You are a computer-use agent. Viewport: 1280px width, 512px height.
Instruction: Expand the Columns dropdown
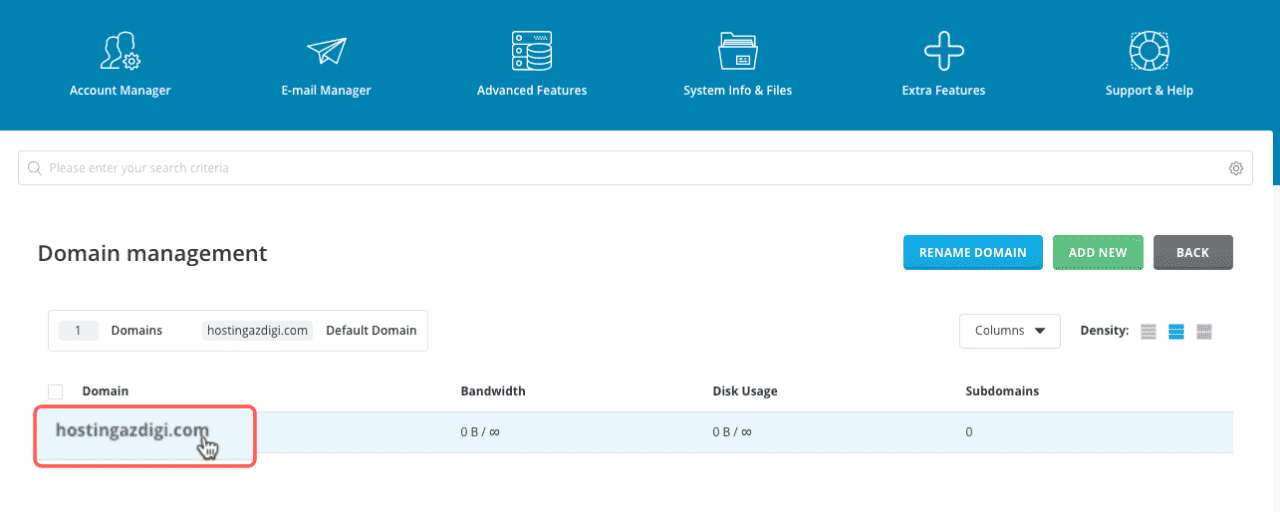(1009, 331)
